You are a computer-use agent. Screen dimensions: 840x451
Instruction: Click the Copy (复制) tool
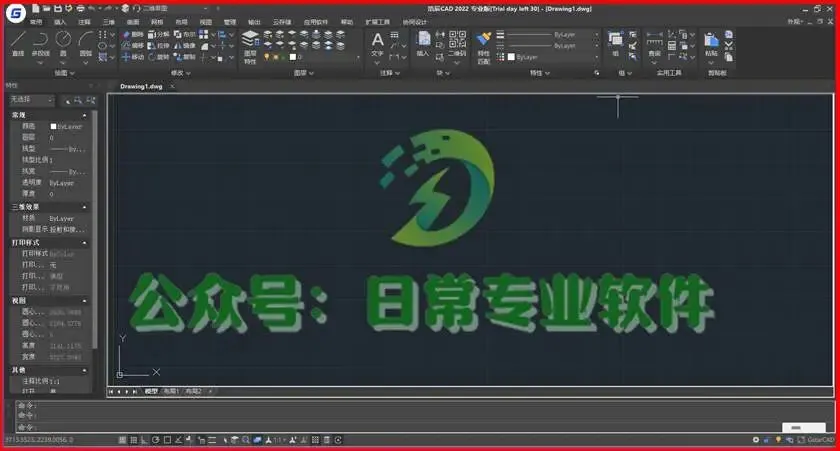point(184,57)
